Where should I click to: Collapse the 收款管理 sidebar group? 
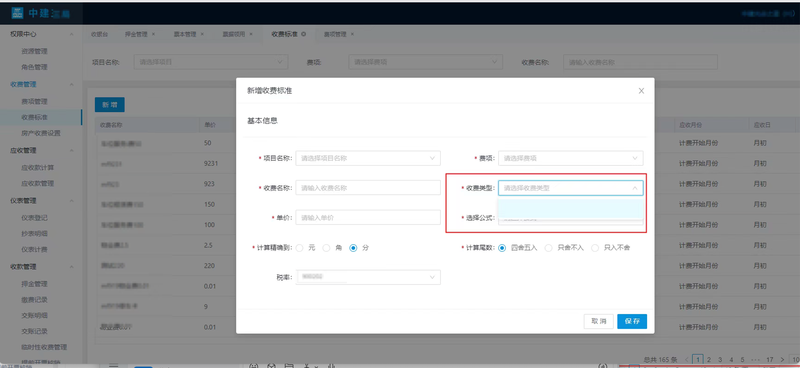coord(71,267)
